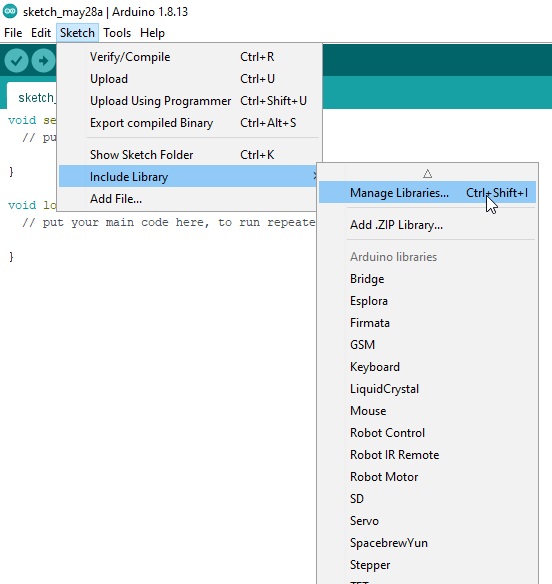The width and height of the screenshot is (552, 584).
Task: Choose Add .ZIP Library...
Action: pyautogui.click(x=427, y=225)
